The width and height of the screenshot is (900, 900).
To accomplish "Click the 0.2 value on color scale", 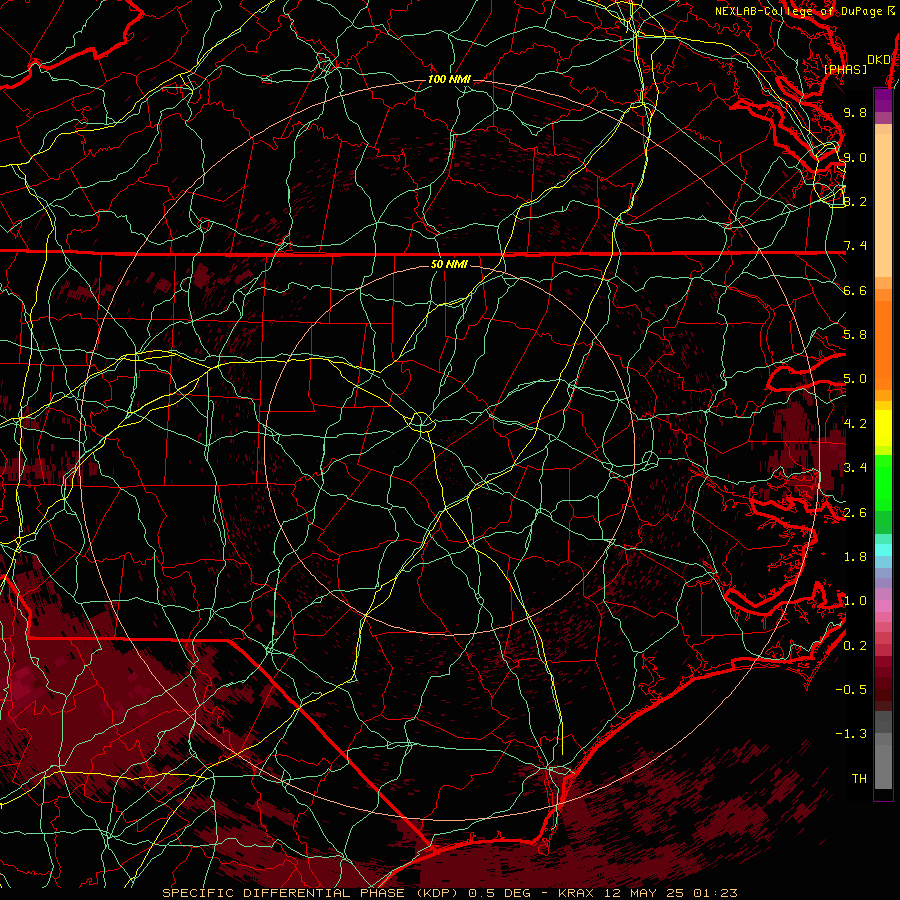I will point(855,646).
